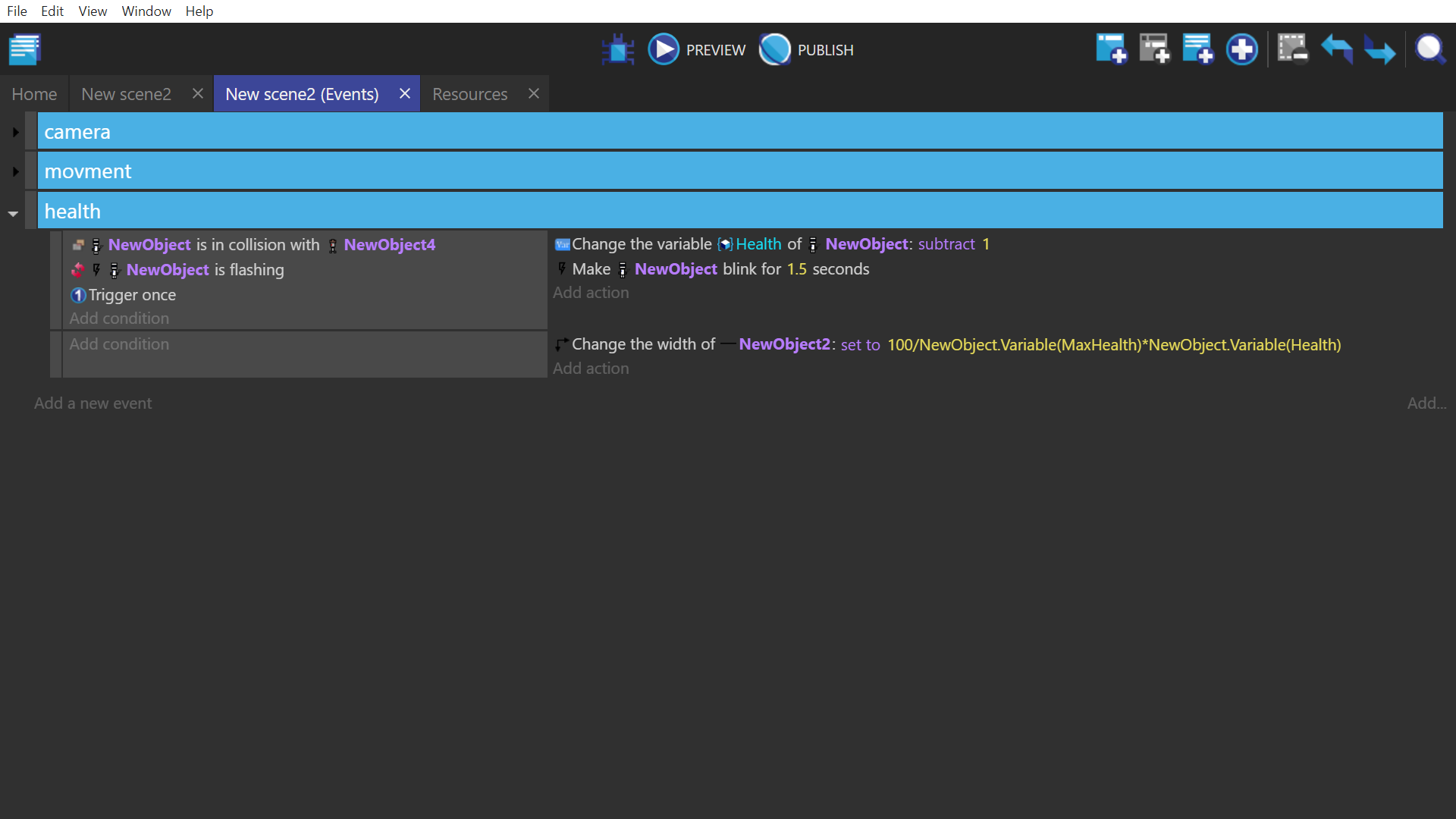
Task: Select the New scene2 (Events) tab
Action: coord(302,94)
